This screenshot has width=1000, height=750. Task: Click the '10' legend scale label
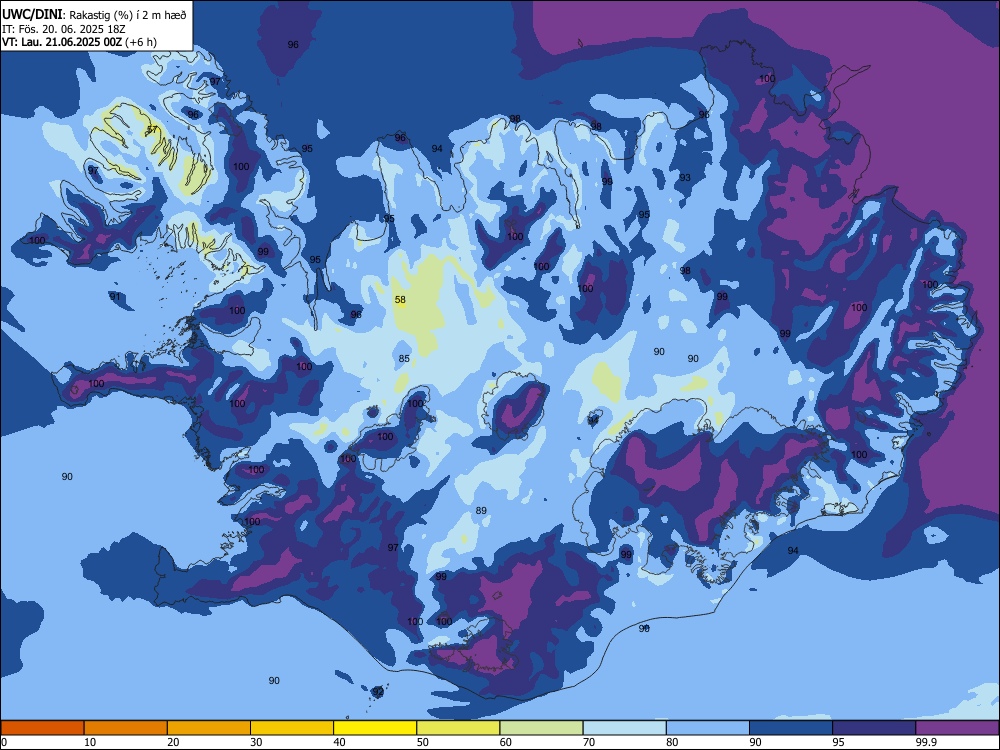tap(90, 742)
